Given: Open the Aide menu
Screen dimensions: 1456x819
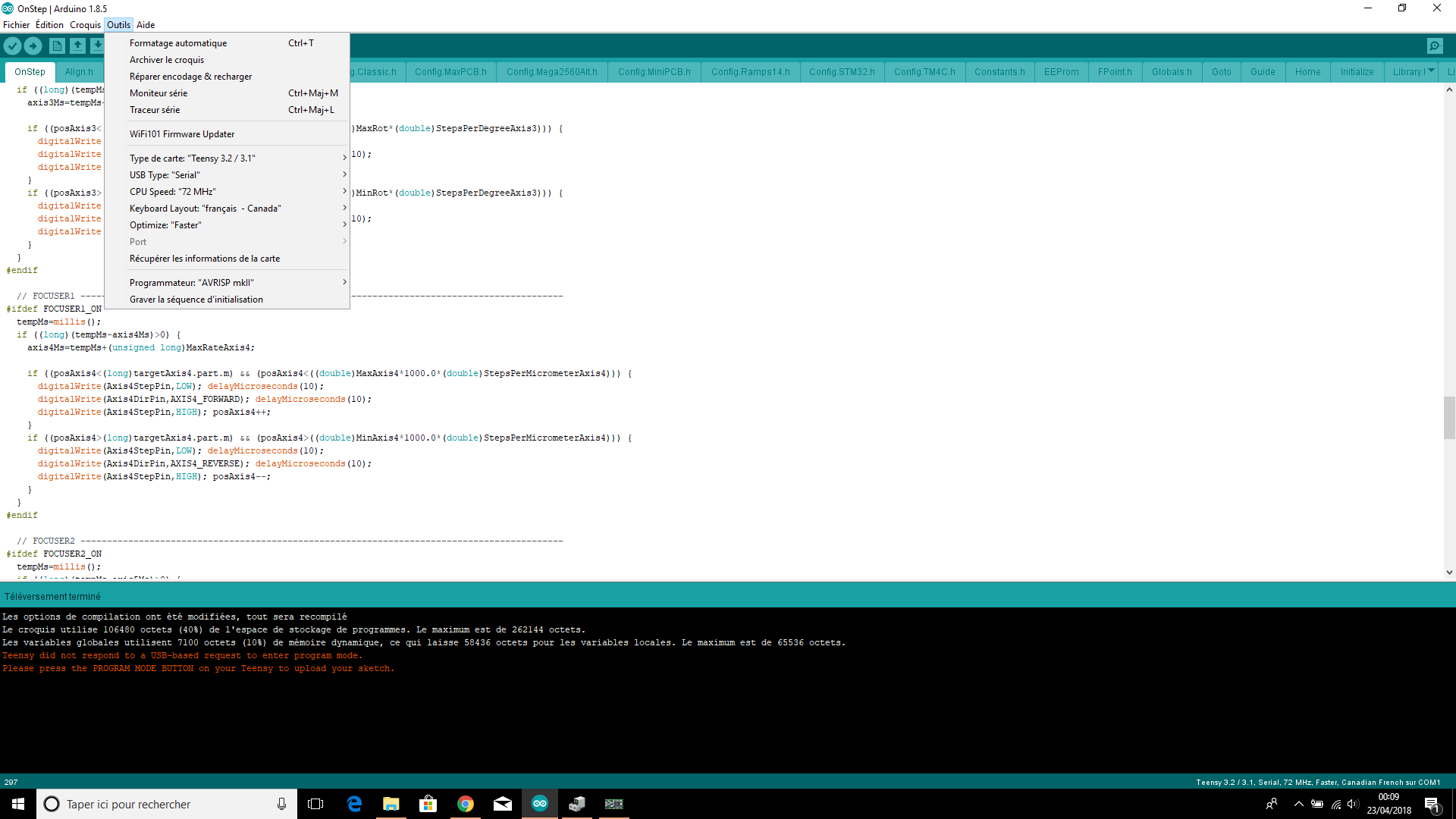Looking at the screenshot, I should (x=146, y=25).
